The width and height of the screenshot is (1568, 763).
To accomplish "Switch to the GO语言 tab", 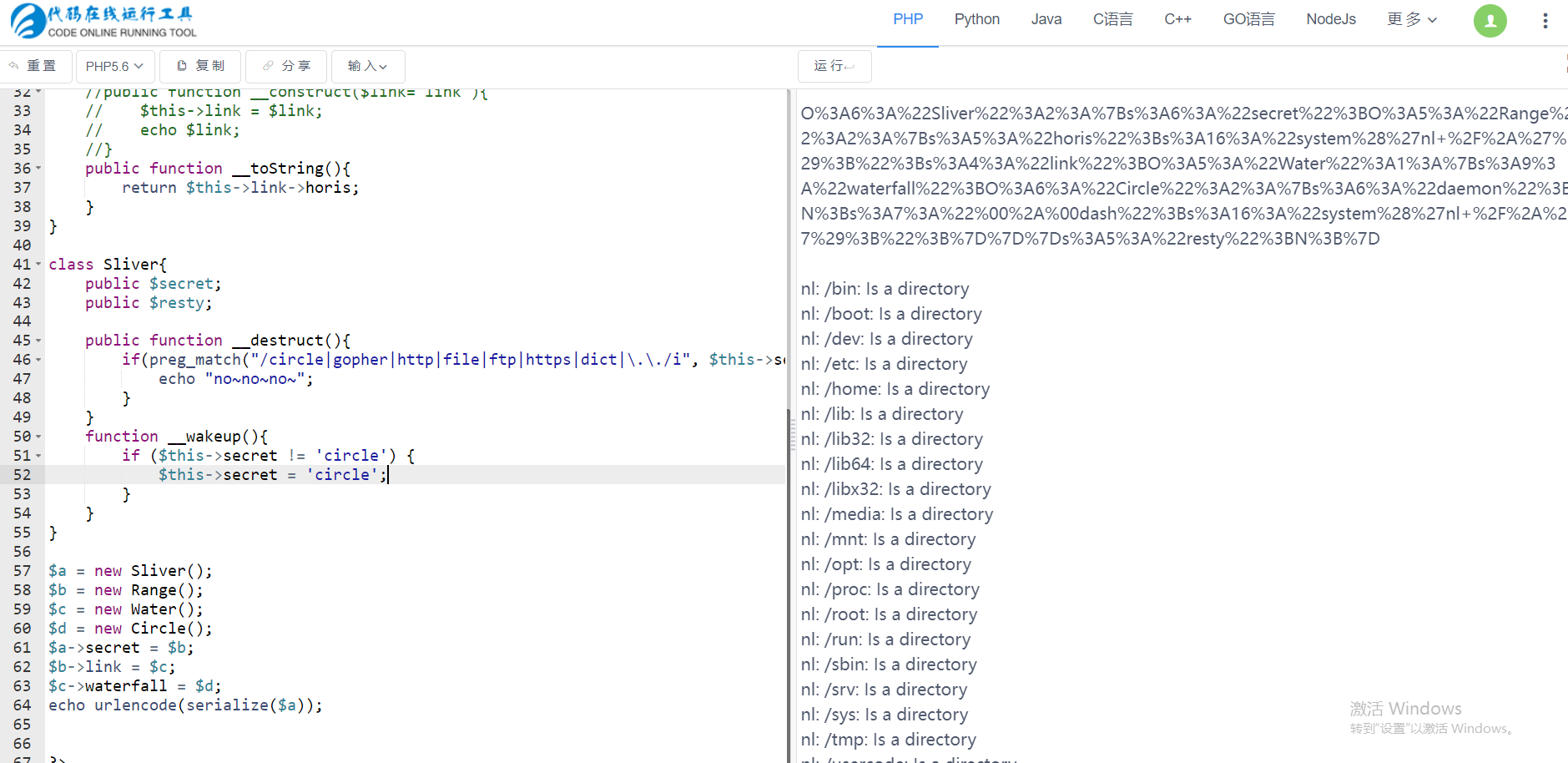I will point(1249,19).
